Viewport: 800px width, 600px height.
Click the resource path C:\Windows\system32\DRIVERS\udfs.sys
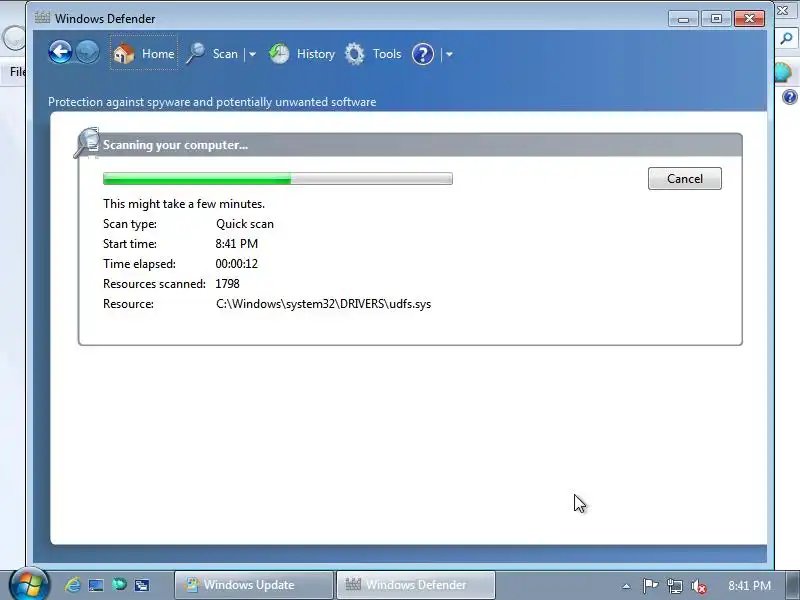click(323, 304)
